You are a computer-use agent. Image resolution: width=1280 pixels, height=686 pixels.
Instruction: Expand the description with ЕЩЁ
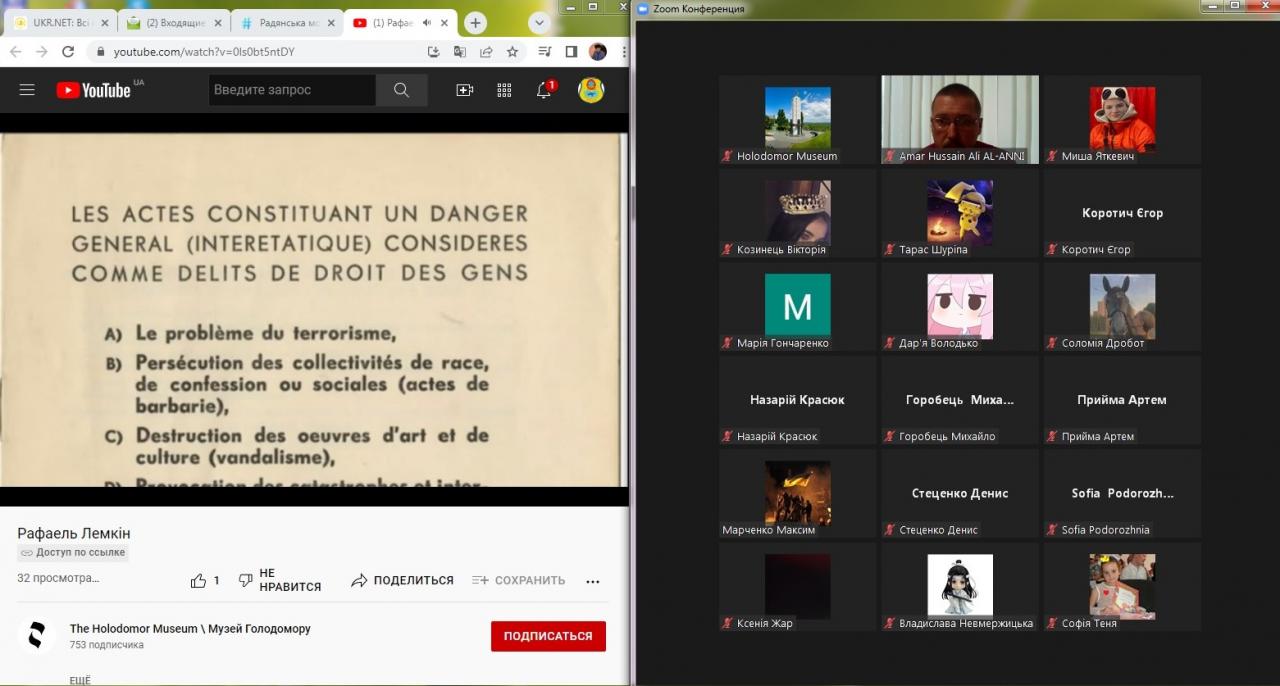(x=80, y=680)
